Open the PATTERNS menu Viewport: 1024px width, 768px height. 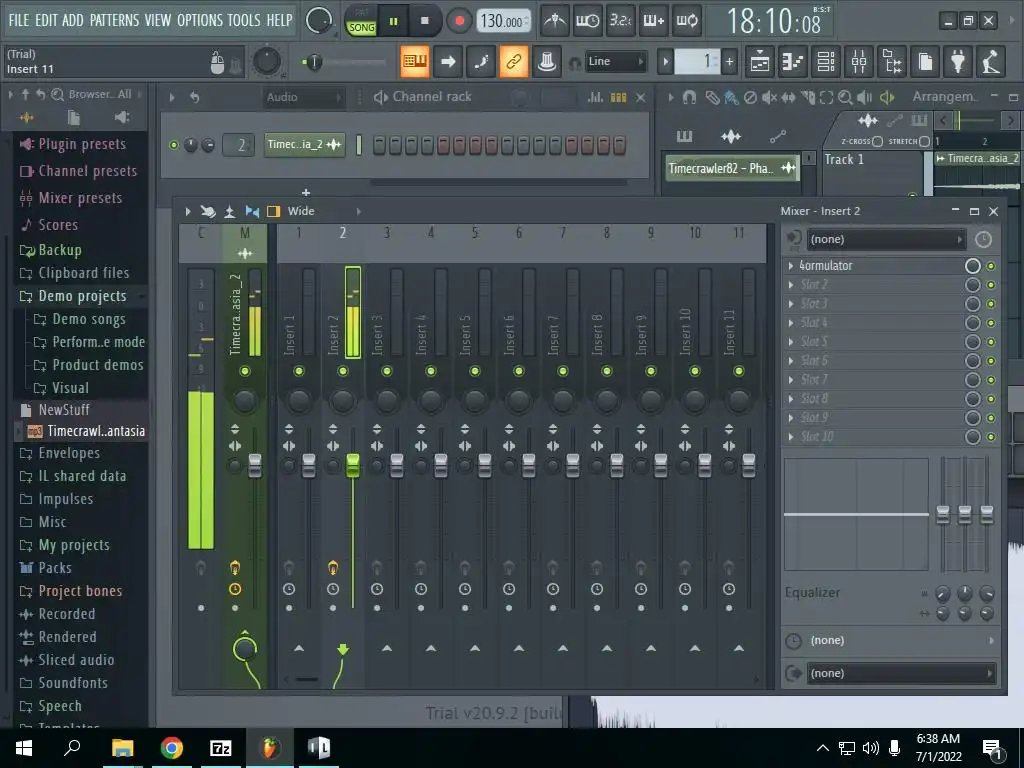point(114,20)
